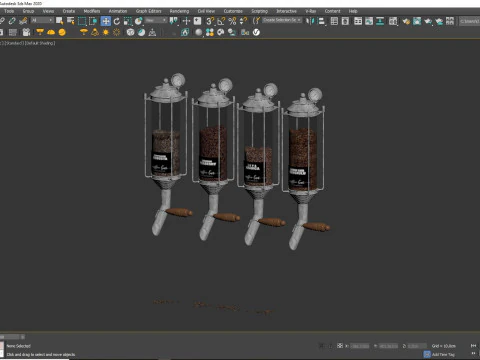The width and height of the screenshot is (480, 360).
Task: Open the Create Selection Set dropdown
Action: pyautogui.click(x=282, y=20)
